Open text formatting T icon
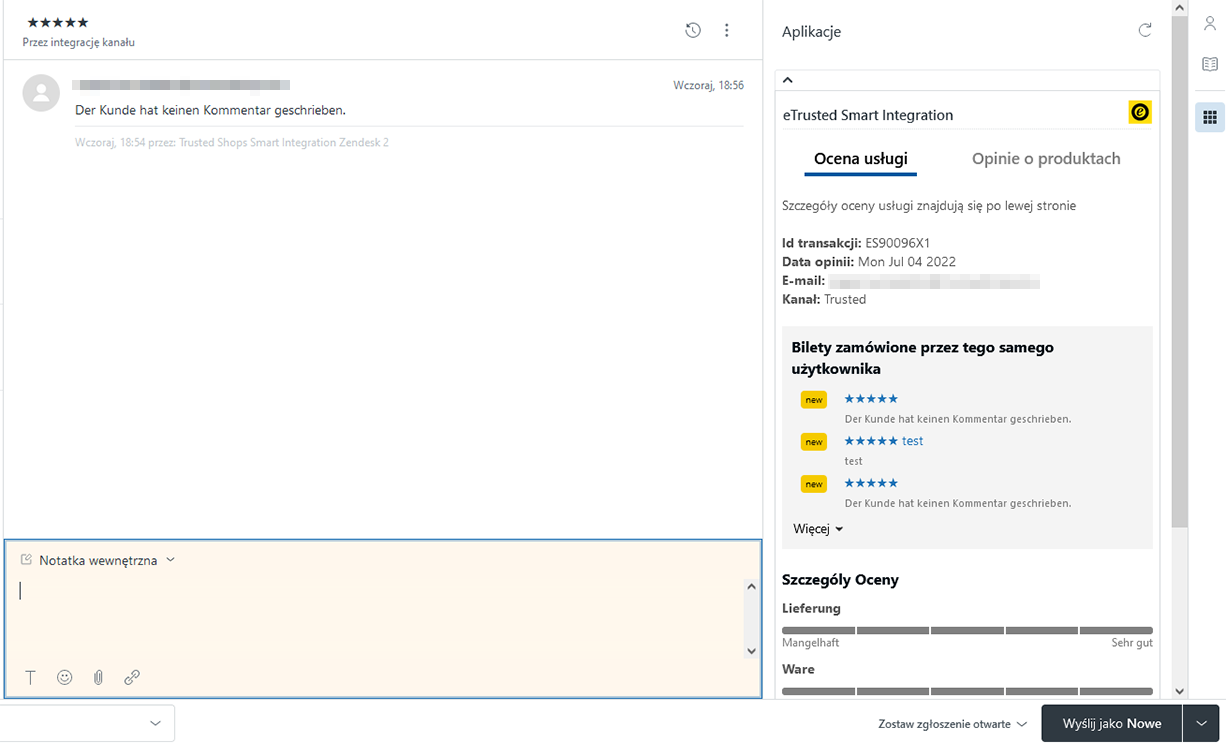This screenshot has width=1226, height=745. [x=31, y=677]
